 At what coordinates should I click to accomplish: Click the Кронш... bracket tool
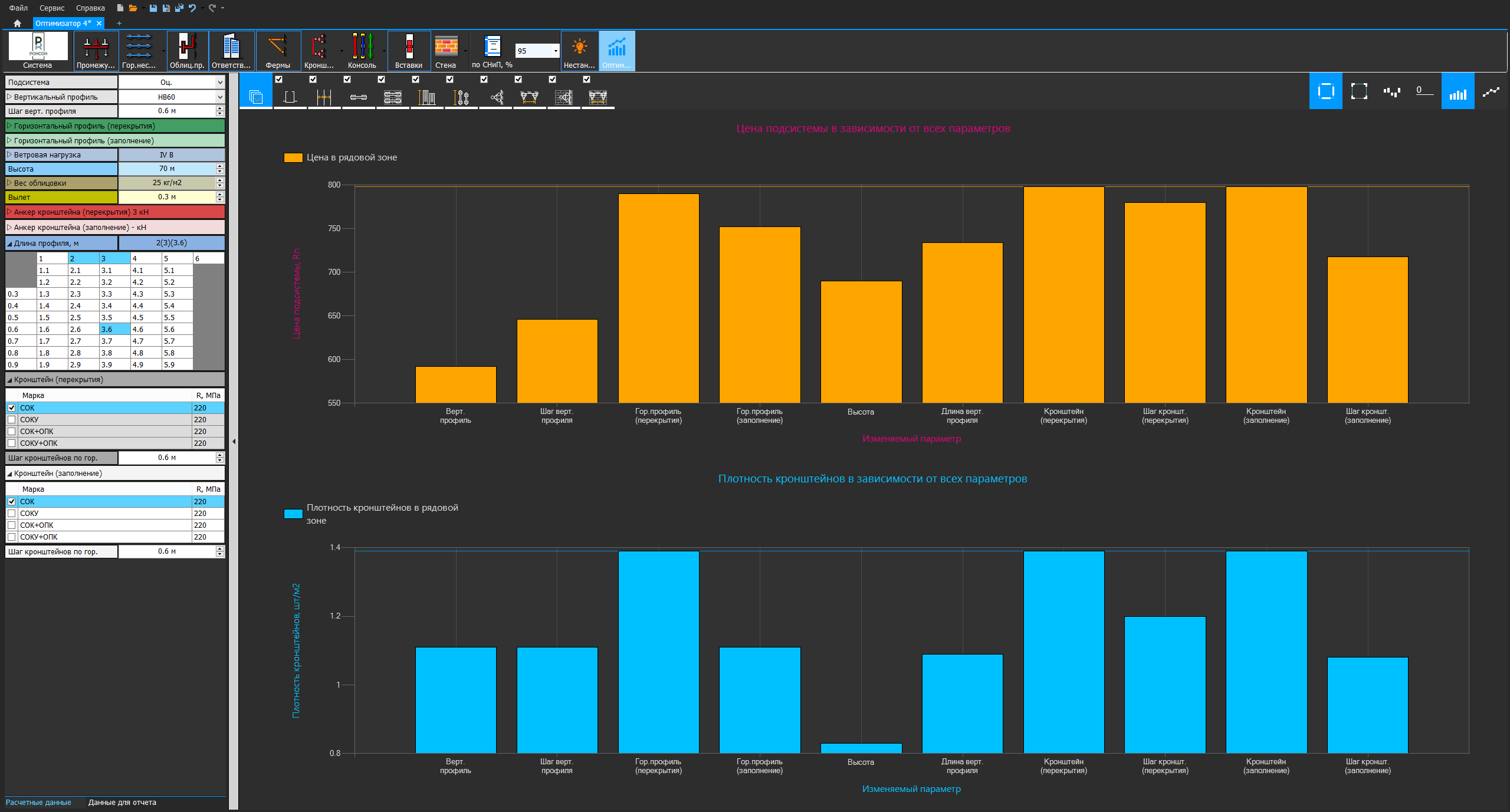(319, 51)
